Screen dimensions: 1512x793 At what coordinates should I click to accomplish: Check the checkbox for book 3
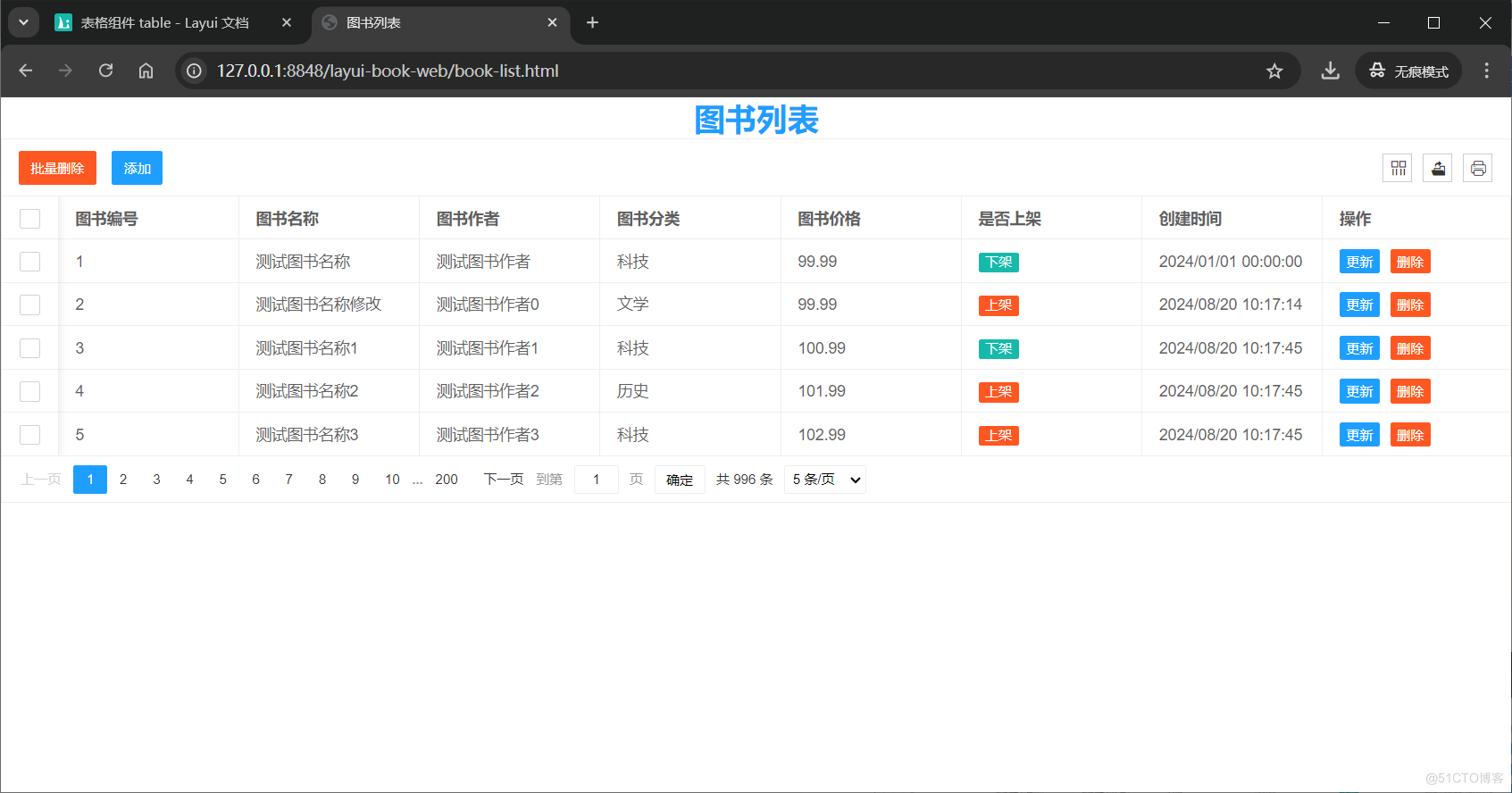(29, 348)
